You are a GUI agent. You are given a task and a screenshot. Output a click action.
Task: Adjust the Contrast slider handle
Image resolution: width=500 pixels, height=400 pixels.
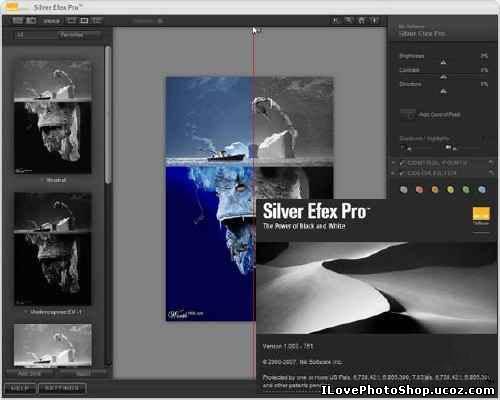443,77
